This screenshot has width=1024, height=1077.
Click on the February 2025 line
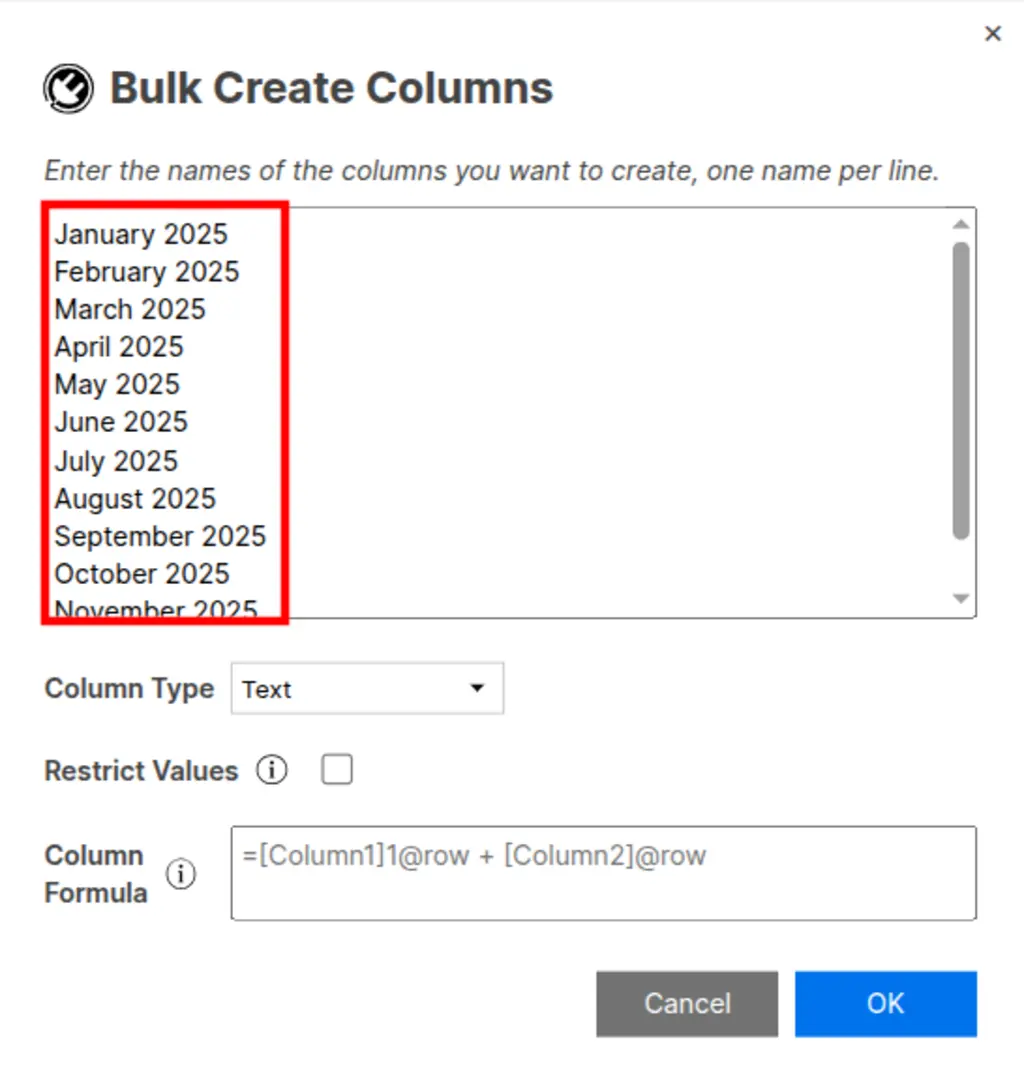(x=147, y=272)
